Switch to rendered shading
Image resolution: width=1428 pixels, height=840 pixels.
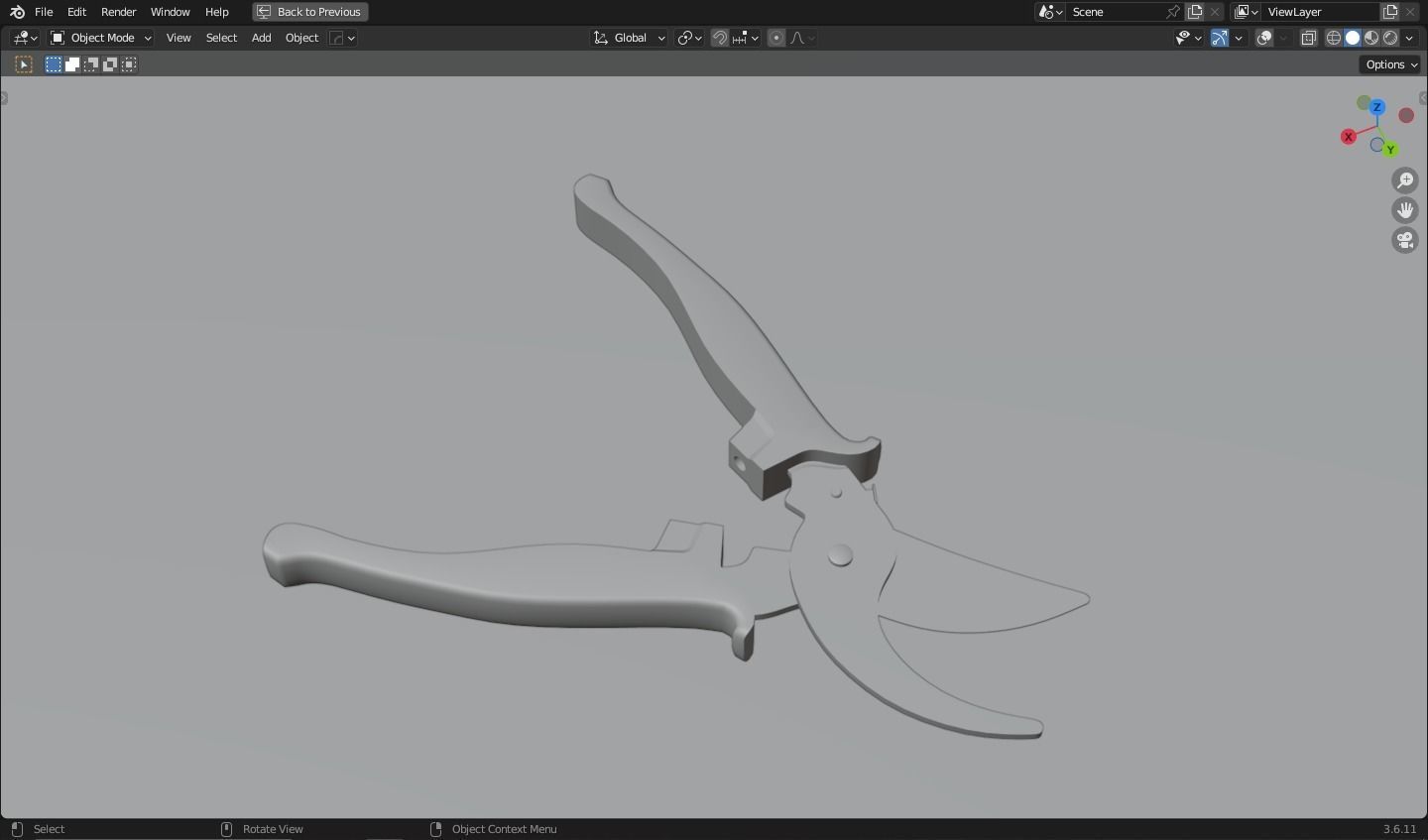click(x=1390, y=38)
